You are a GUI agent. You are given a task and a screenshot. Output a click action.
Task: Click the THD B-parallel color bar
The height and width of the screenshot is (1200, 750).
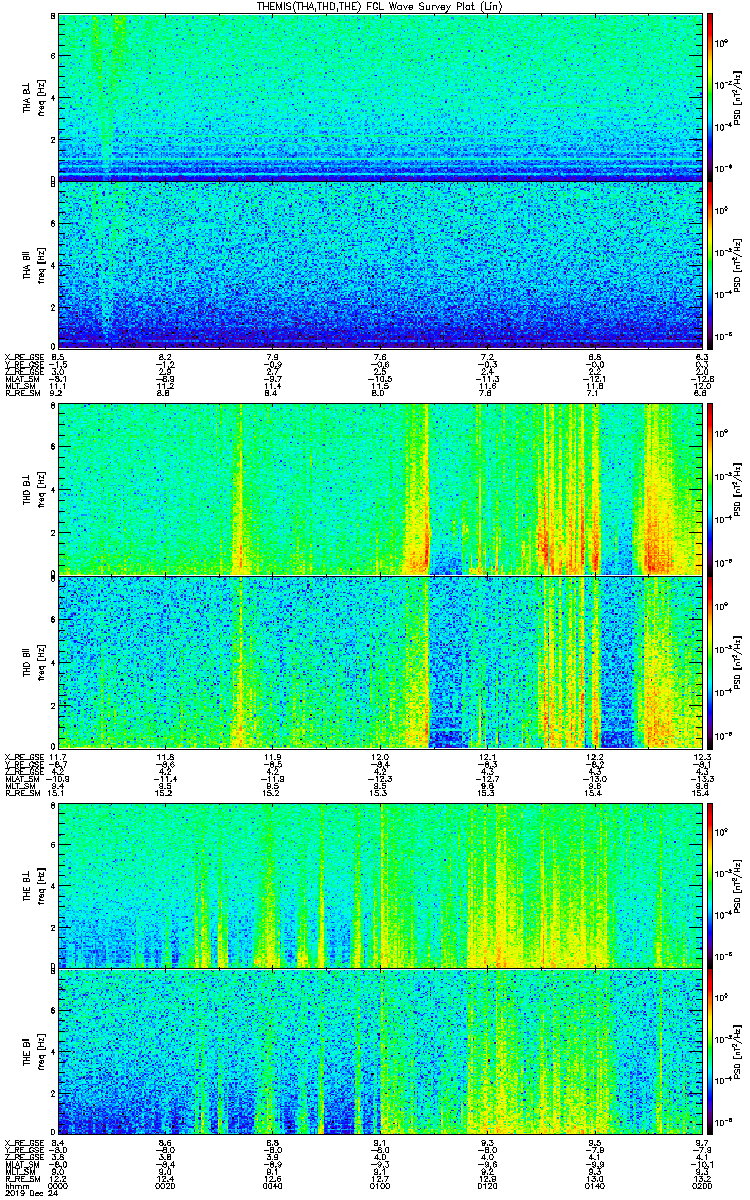coord(711,661)
